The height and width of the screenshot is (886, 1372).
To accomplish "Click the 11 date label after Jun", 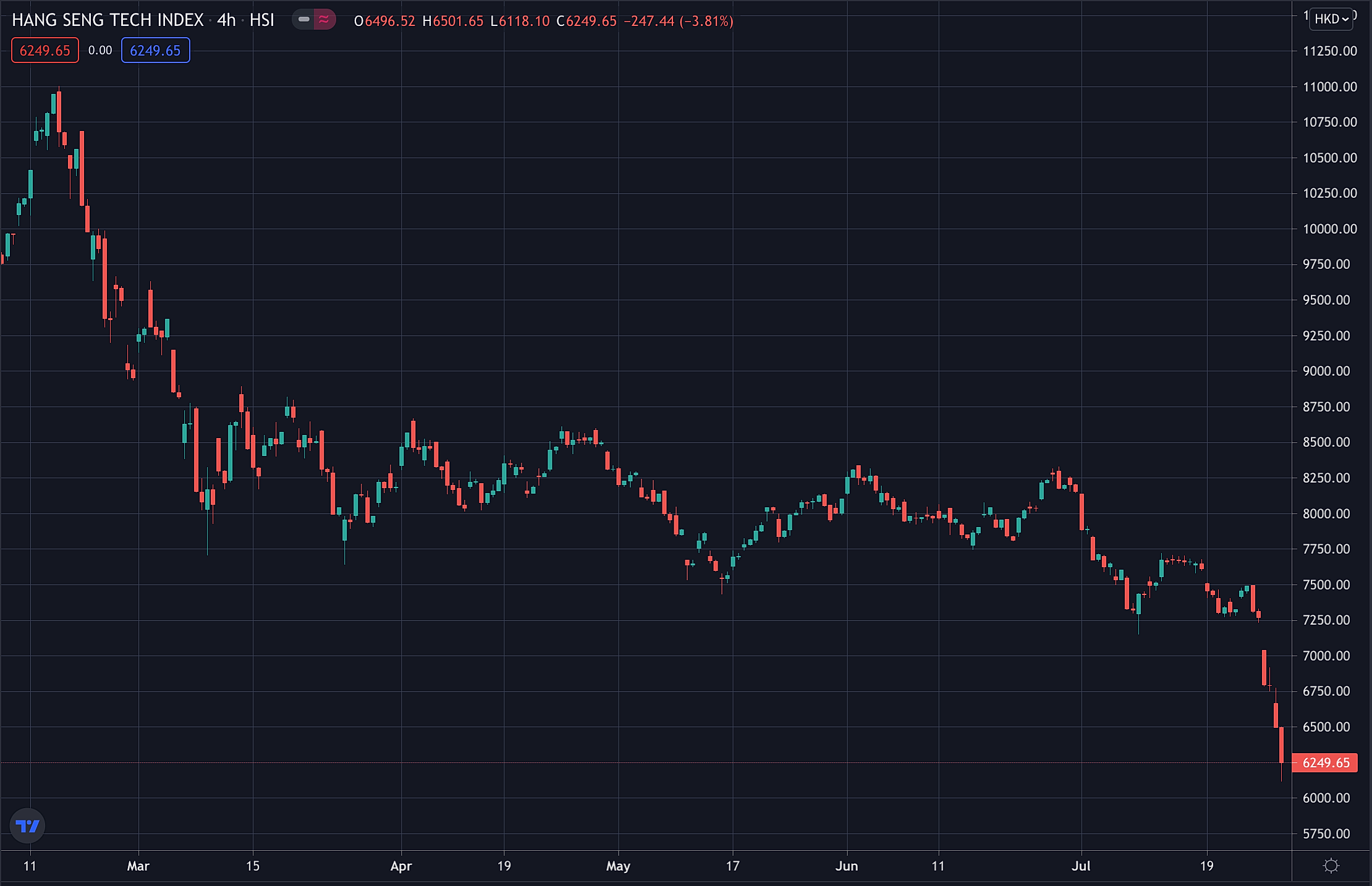I will pyautogui.click(x=938, y=866).
